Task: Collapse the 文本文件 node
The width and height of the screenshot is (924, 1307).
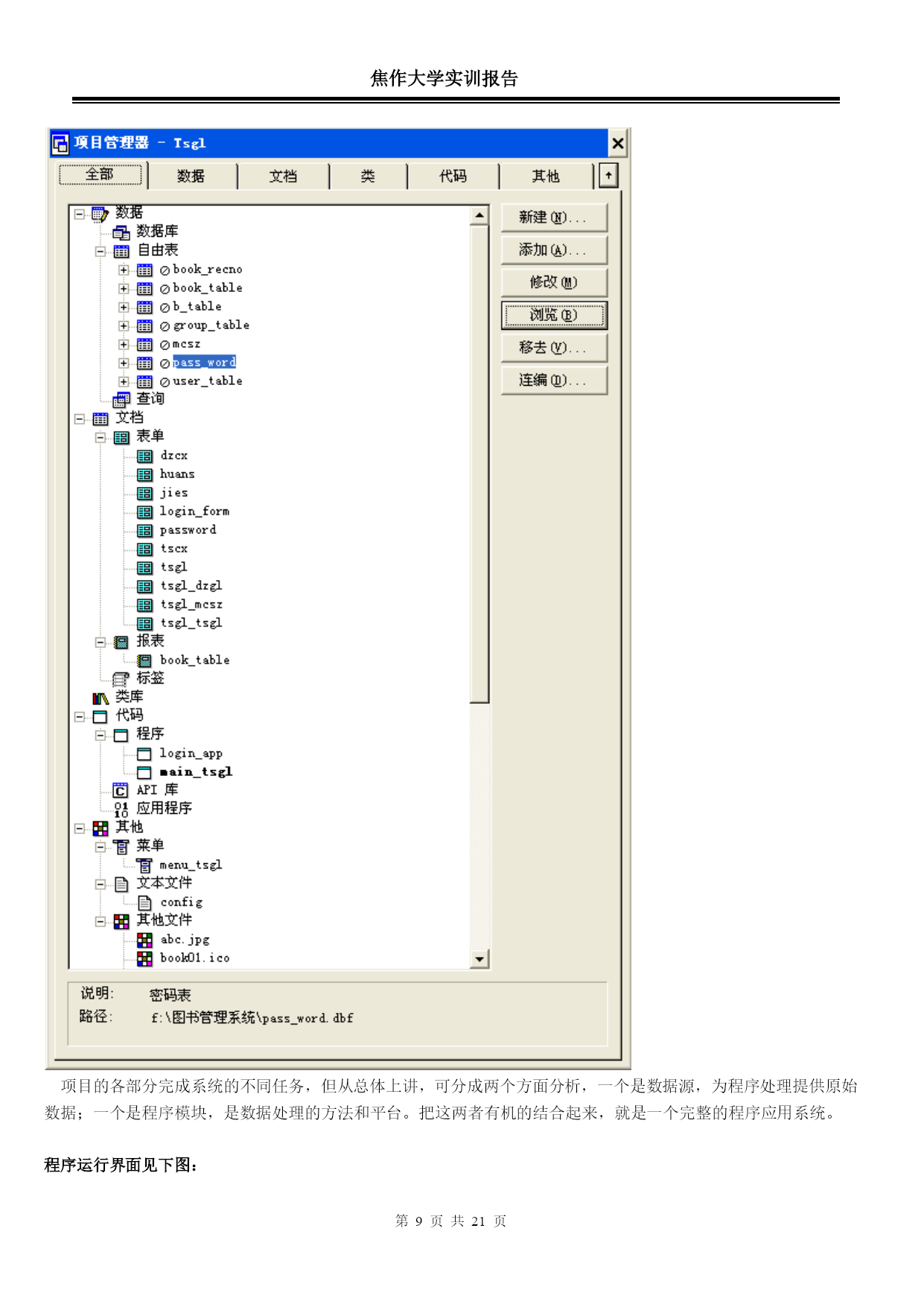Action: (x=101, y=885)
